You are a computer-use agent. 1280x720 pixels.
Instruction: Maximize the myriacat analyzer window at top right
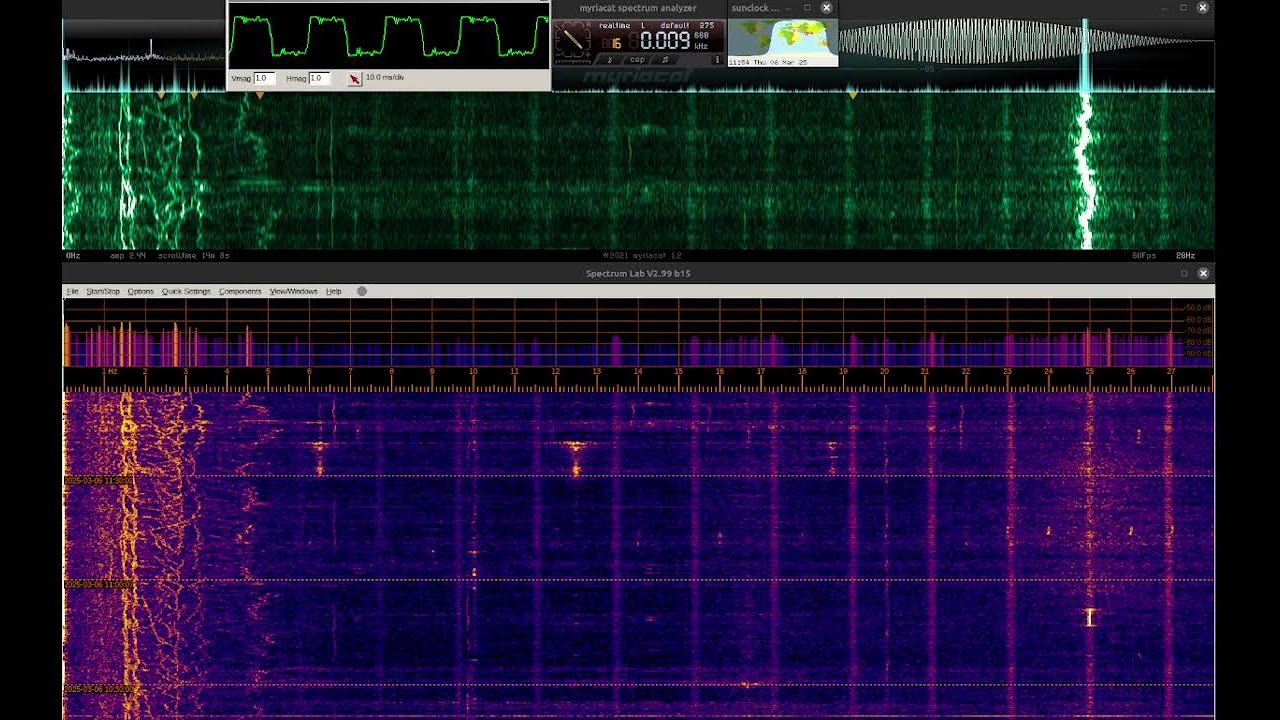pos(1183,8)
